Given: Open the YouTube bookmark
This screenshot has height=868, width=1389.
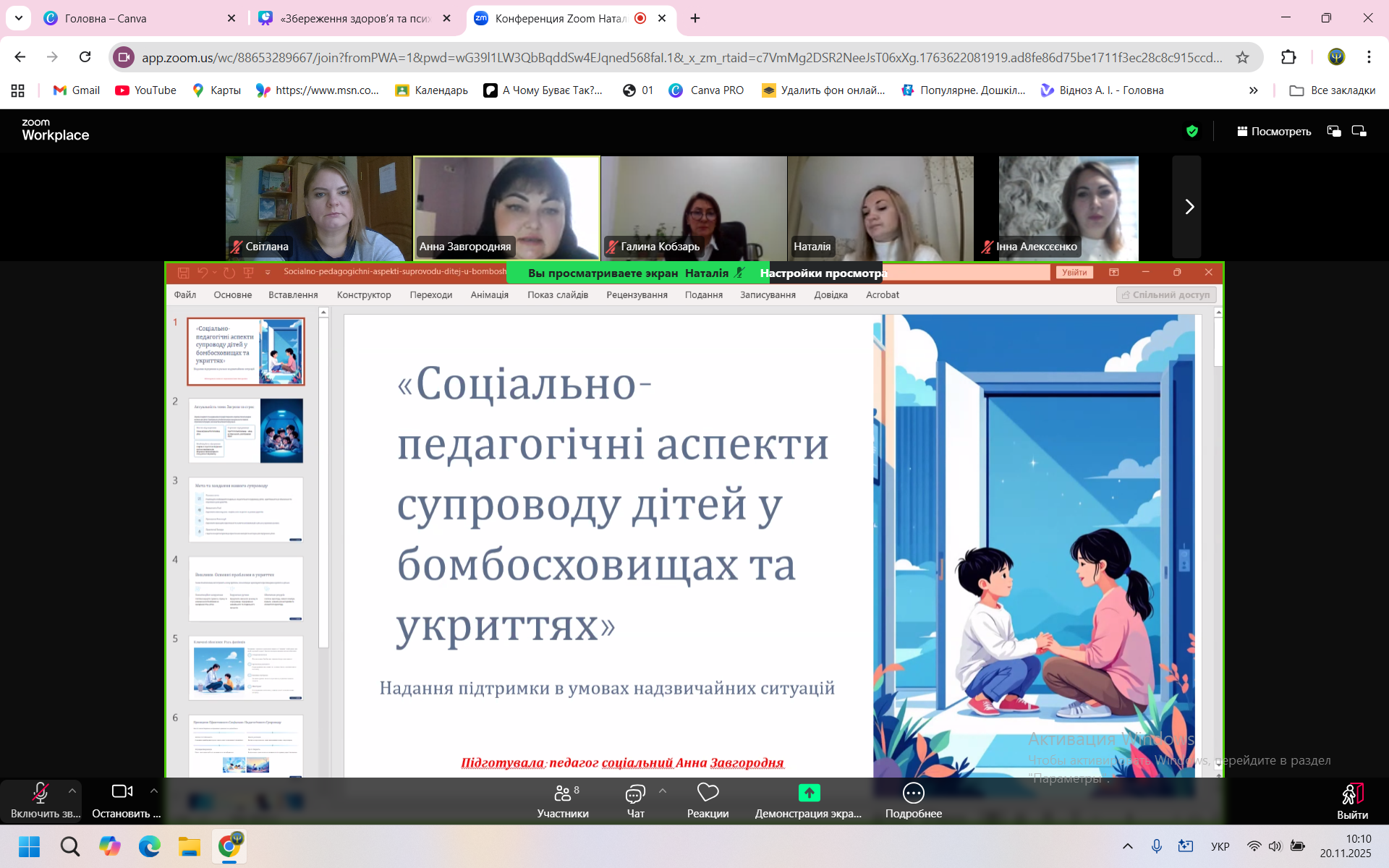Looking at the screenshot, I should 146,90.
